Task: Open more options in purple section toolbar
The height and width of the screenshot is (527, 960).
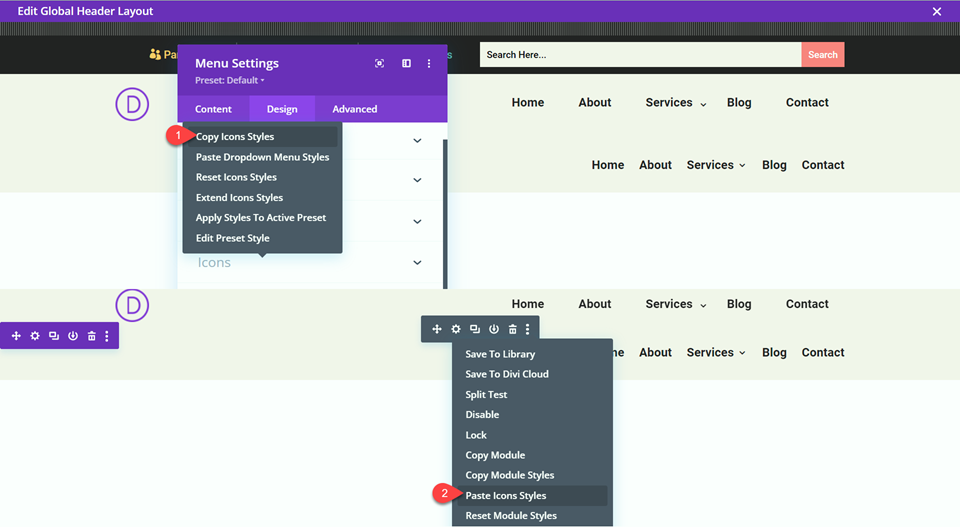Action: [107, 336]
